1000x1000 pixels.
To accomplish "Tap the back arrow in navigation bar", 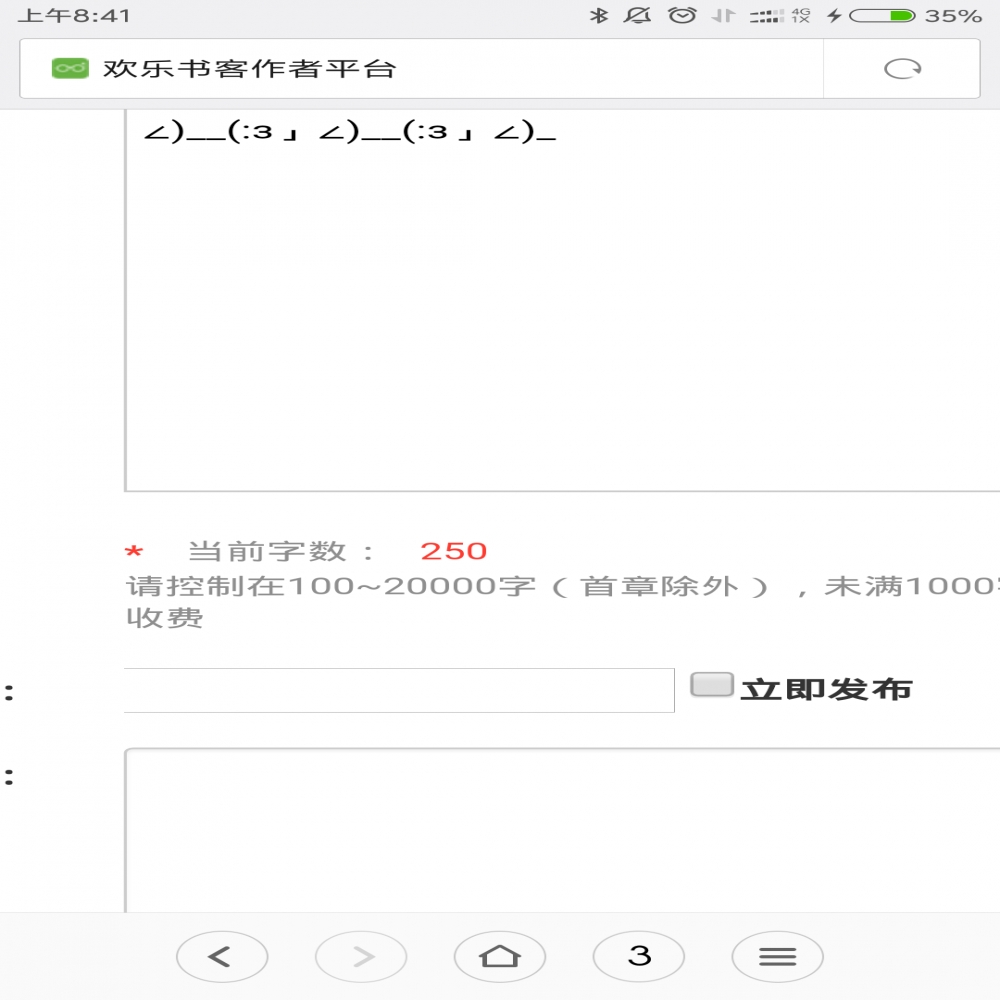I will tap(222, 956).
